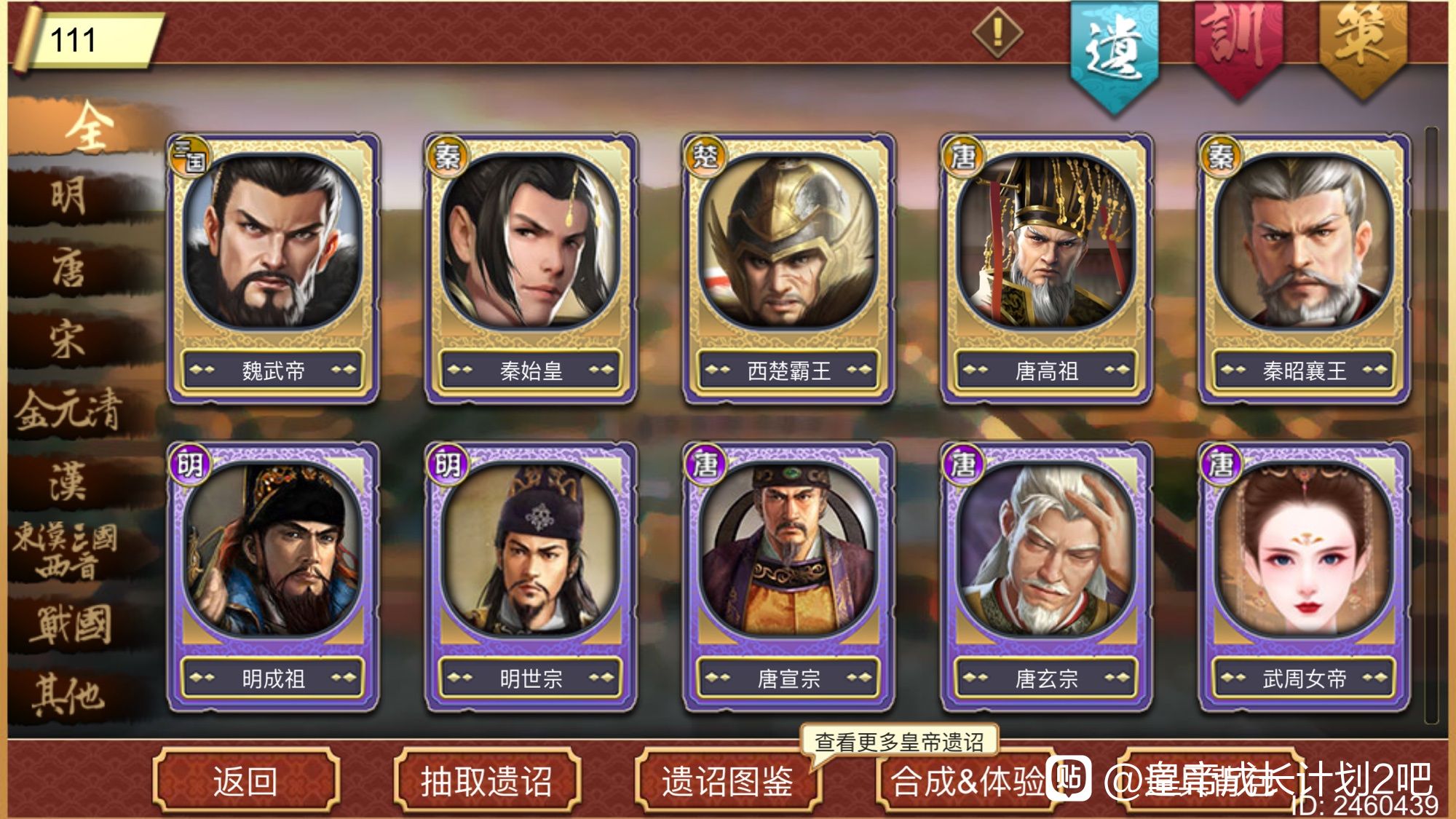Click the 抽取遗诏 draw button
The image size is (1456, 819).
point(487,780)
